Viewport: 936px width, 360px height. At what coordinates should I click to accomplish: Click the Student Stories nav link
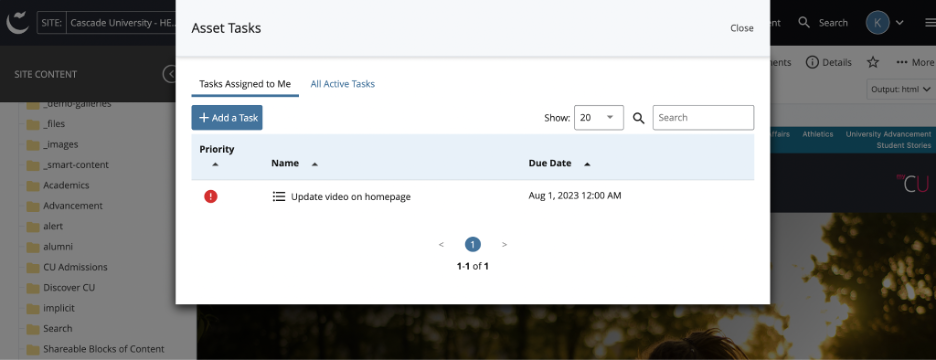tap(904, 146)
